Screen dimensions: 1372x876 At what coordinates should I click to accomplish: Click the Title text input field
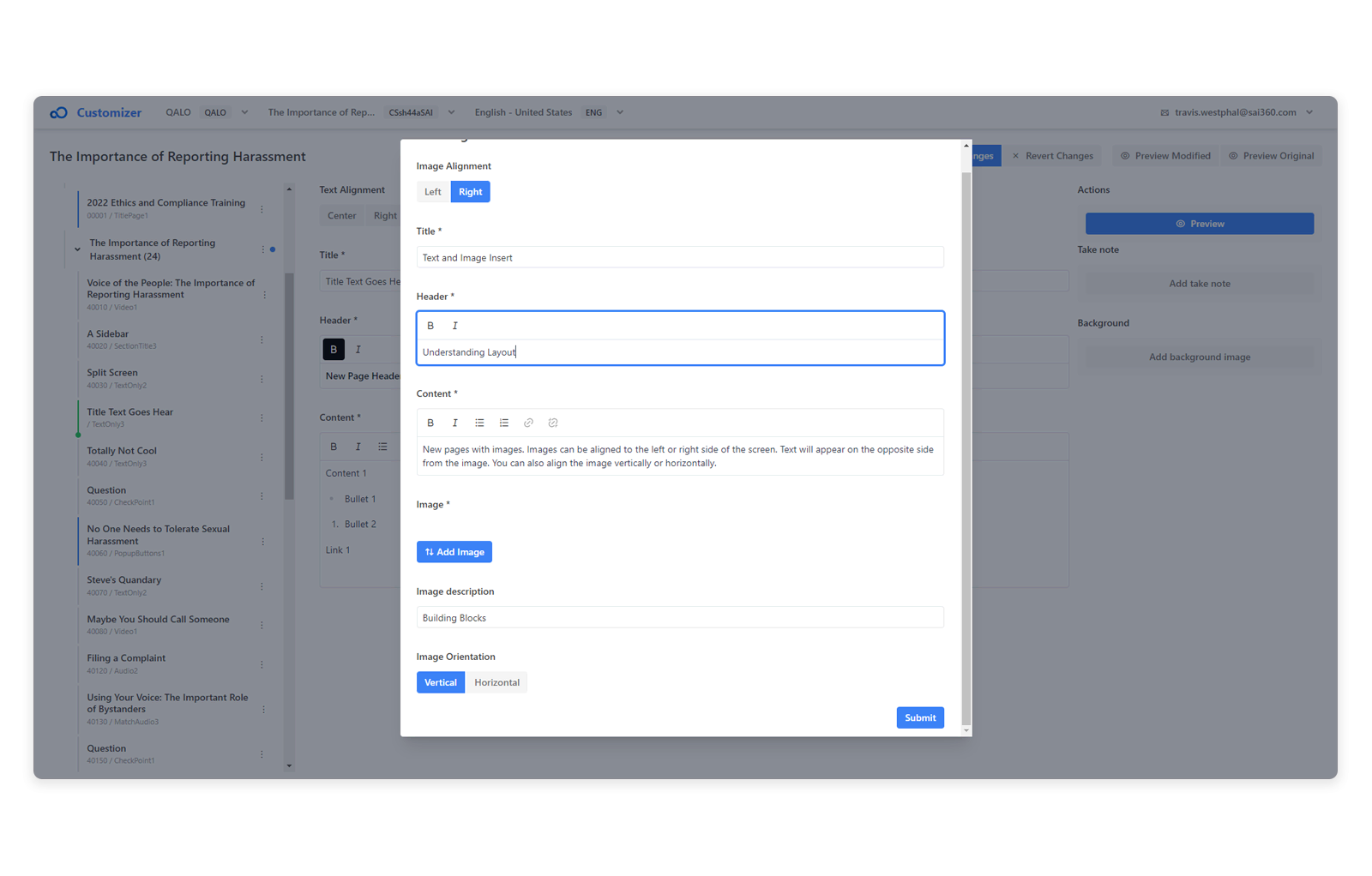pos(680,257)
